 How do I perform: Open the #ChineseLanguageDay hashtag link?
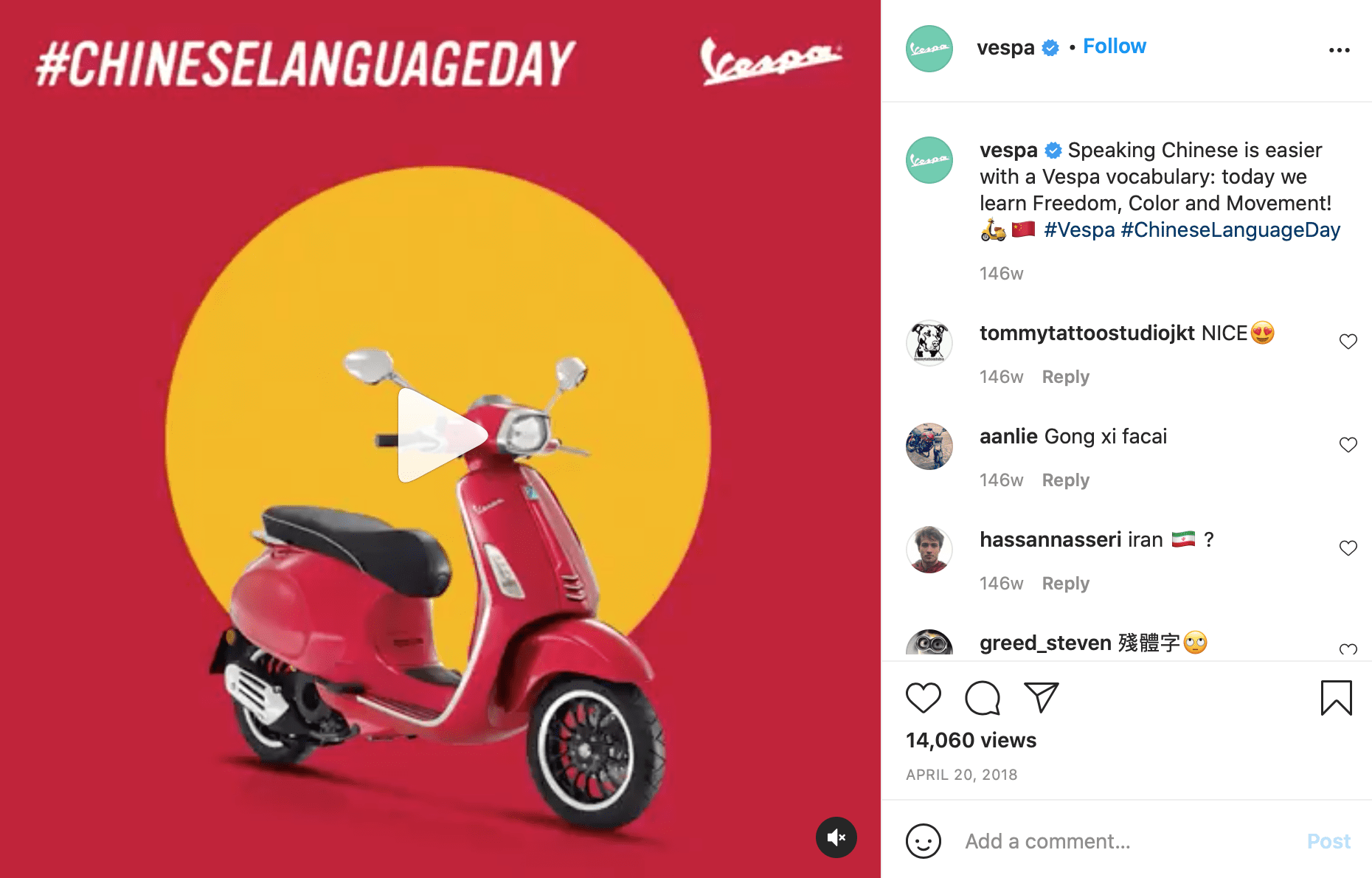[1230, 230]
